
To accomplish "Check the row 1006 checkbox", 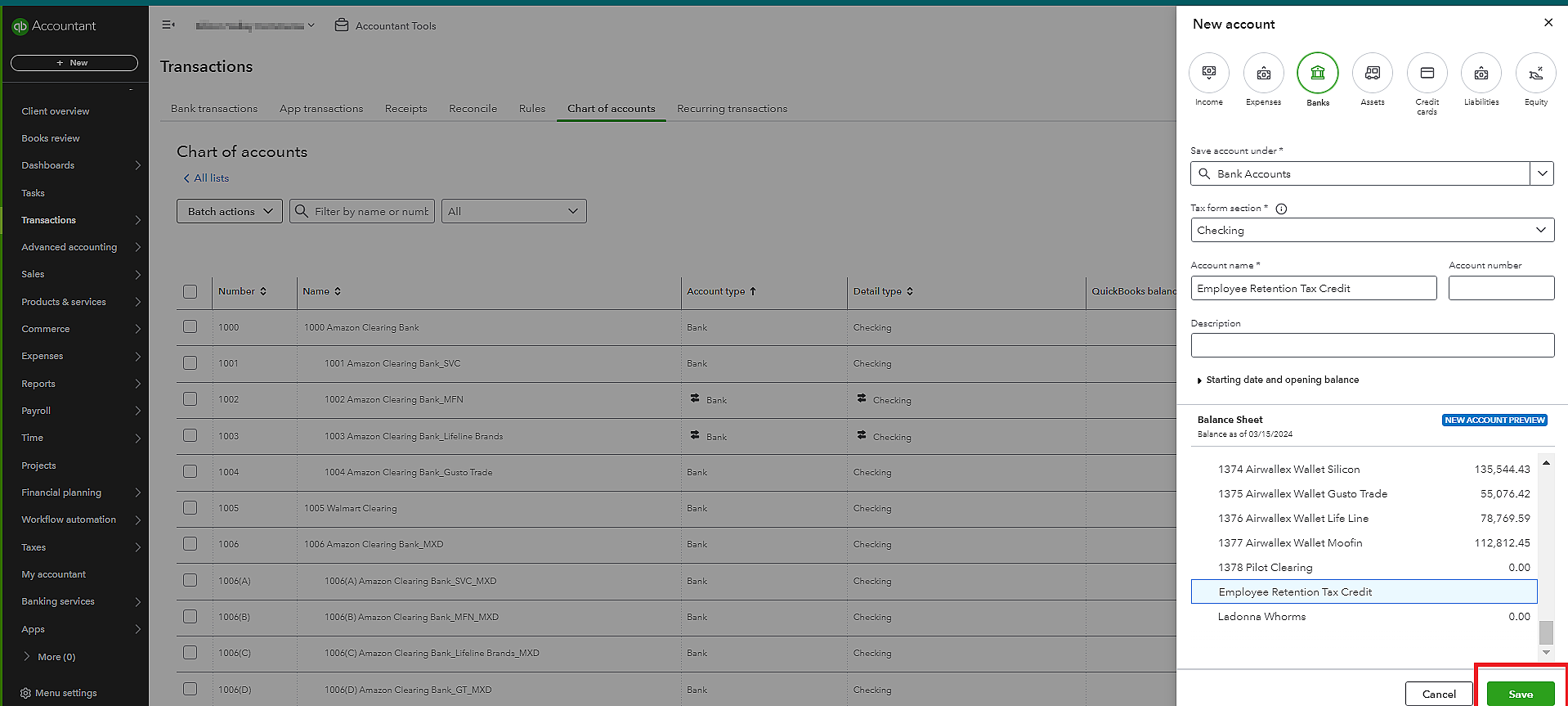I will point(190,543).
